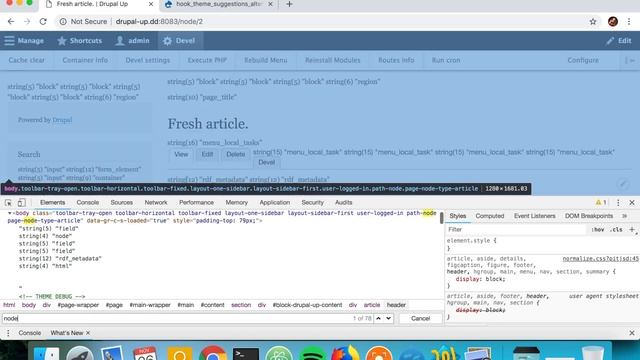Add a new style rule with plus icon
Screen dimensions: 640x360
[x=632, y=230]
